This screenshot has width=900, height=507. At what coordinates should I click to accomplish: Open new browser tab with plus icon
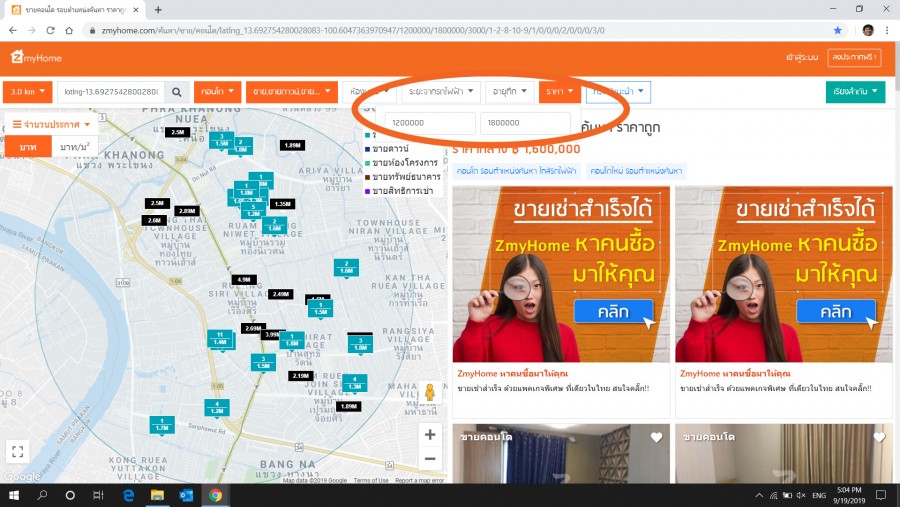pos(158,10)
